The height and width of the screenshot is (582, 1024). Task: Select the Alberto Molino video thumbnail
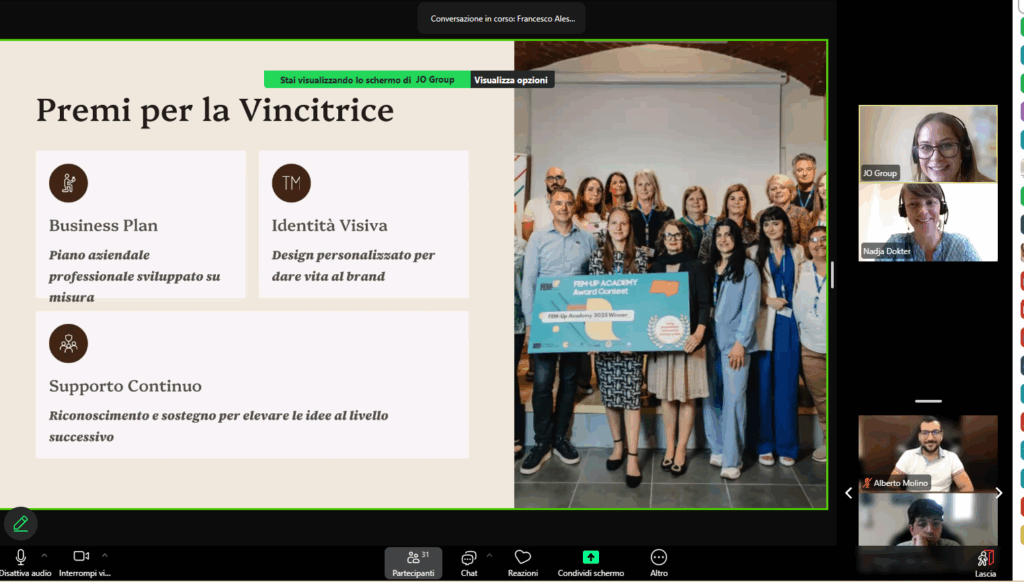(927, 453)
